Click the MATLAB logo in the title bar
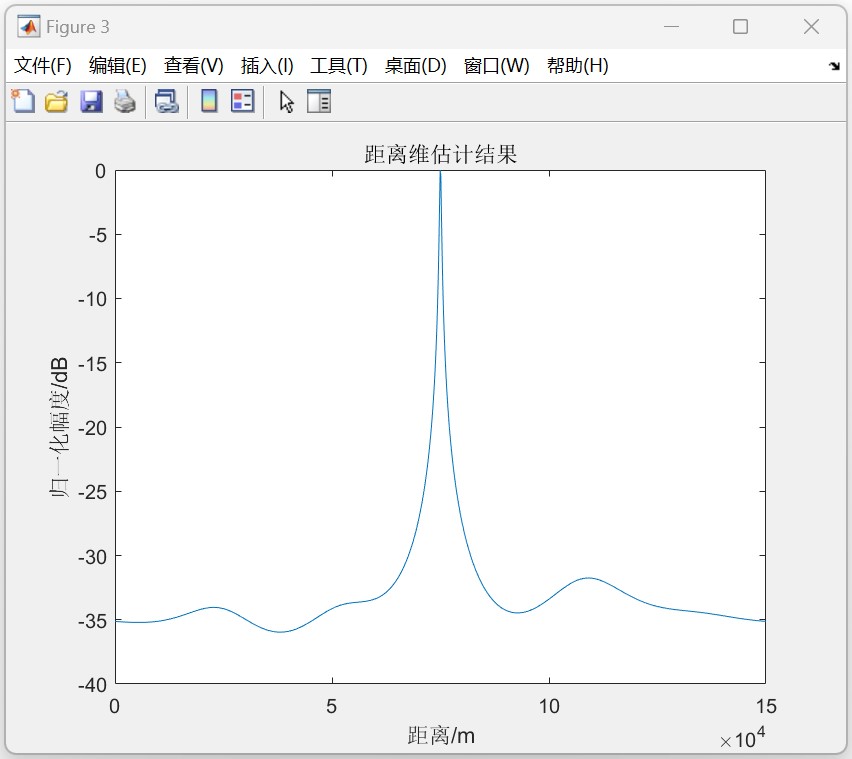 pyautogui.click(x=28, y=27)
